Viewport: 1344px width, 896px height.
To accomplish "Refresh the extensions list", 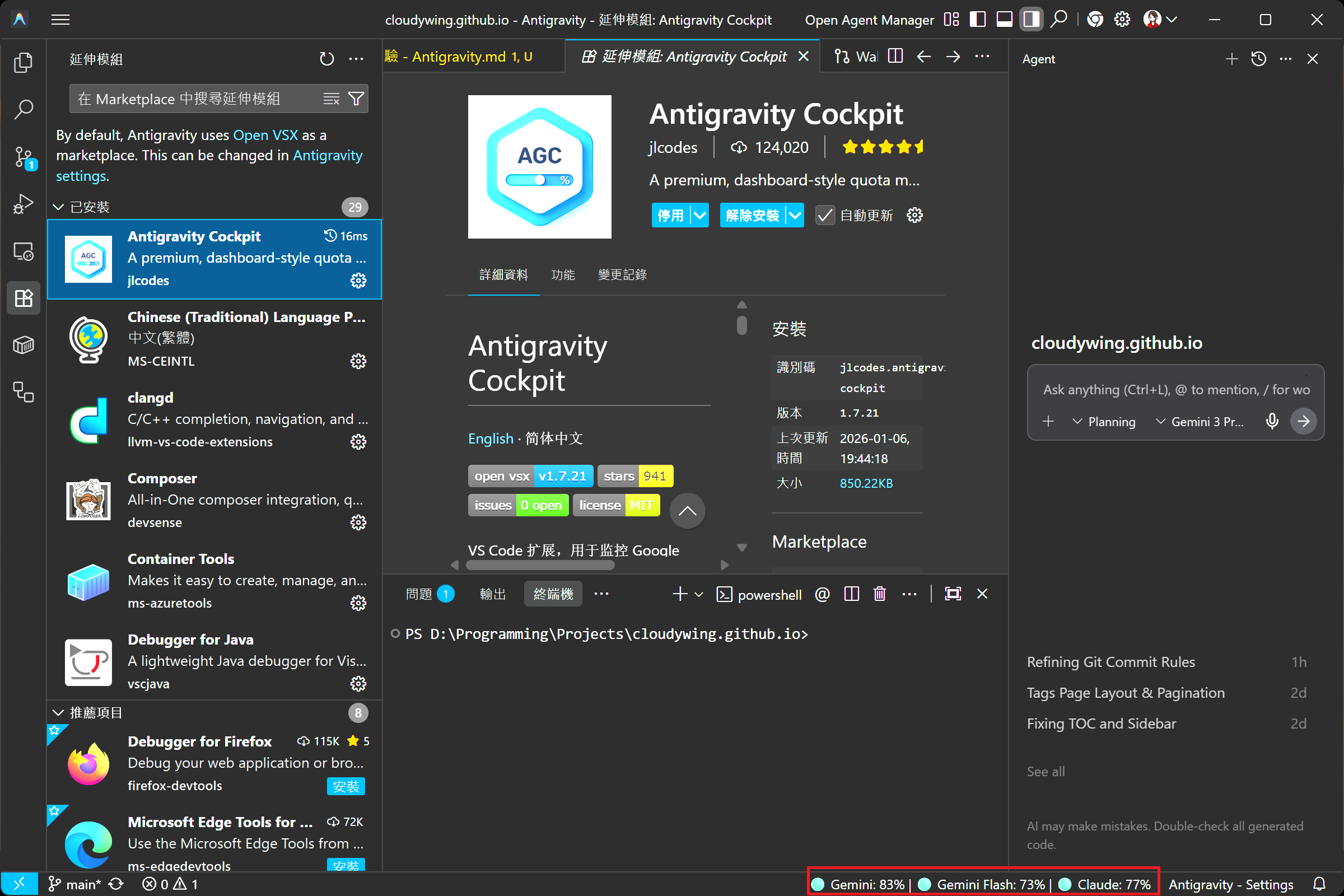I will click(326, 59).
